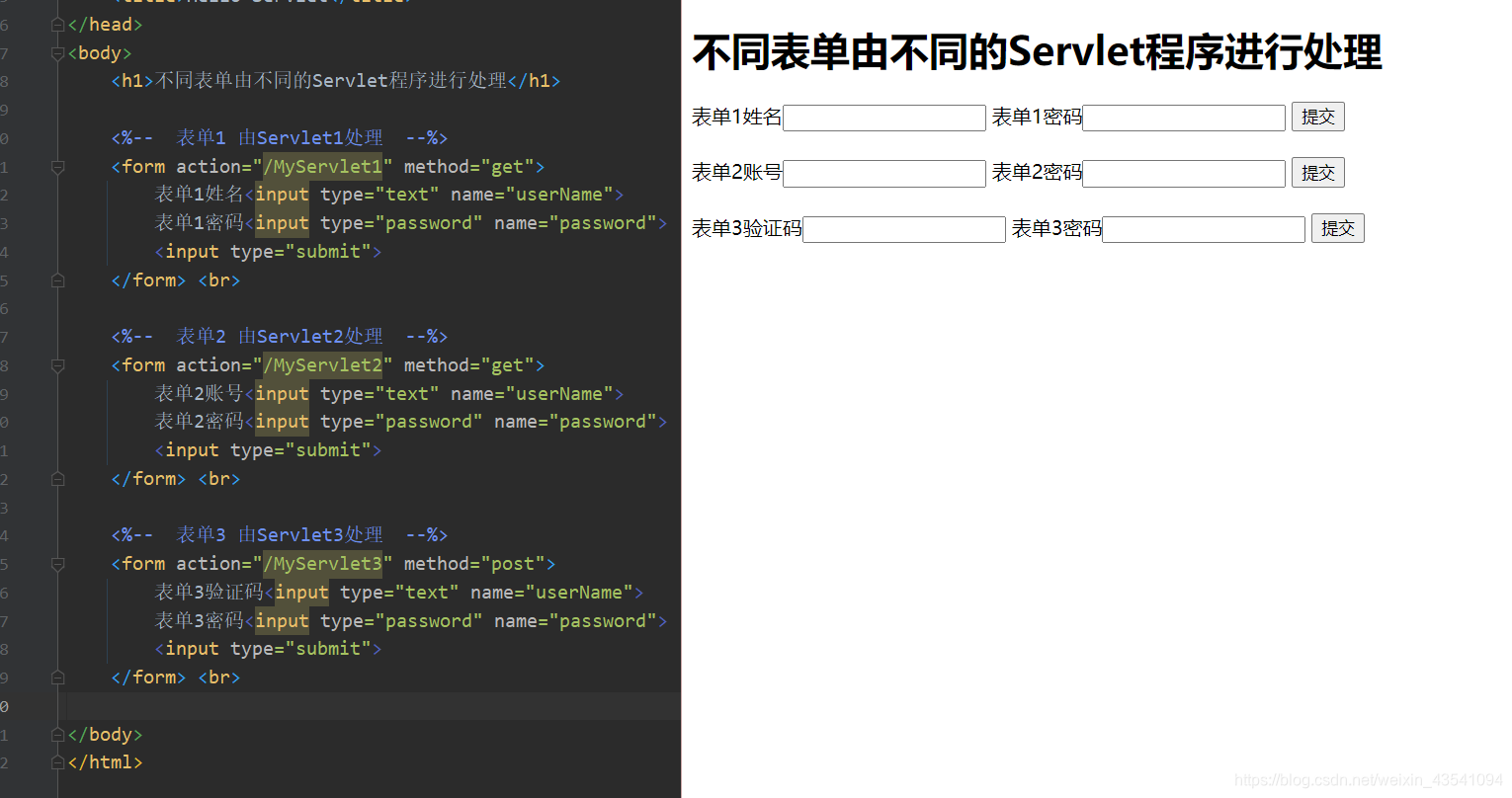Collapse the fold arrow beside the MyServlet3 form
1512x798 pixels.
pyautogui.click(x=56, y=564)
